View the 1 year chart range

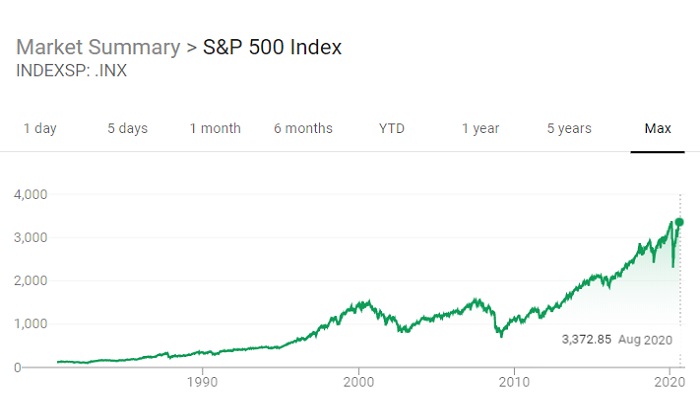tap(480, 128)
